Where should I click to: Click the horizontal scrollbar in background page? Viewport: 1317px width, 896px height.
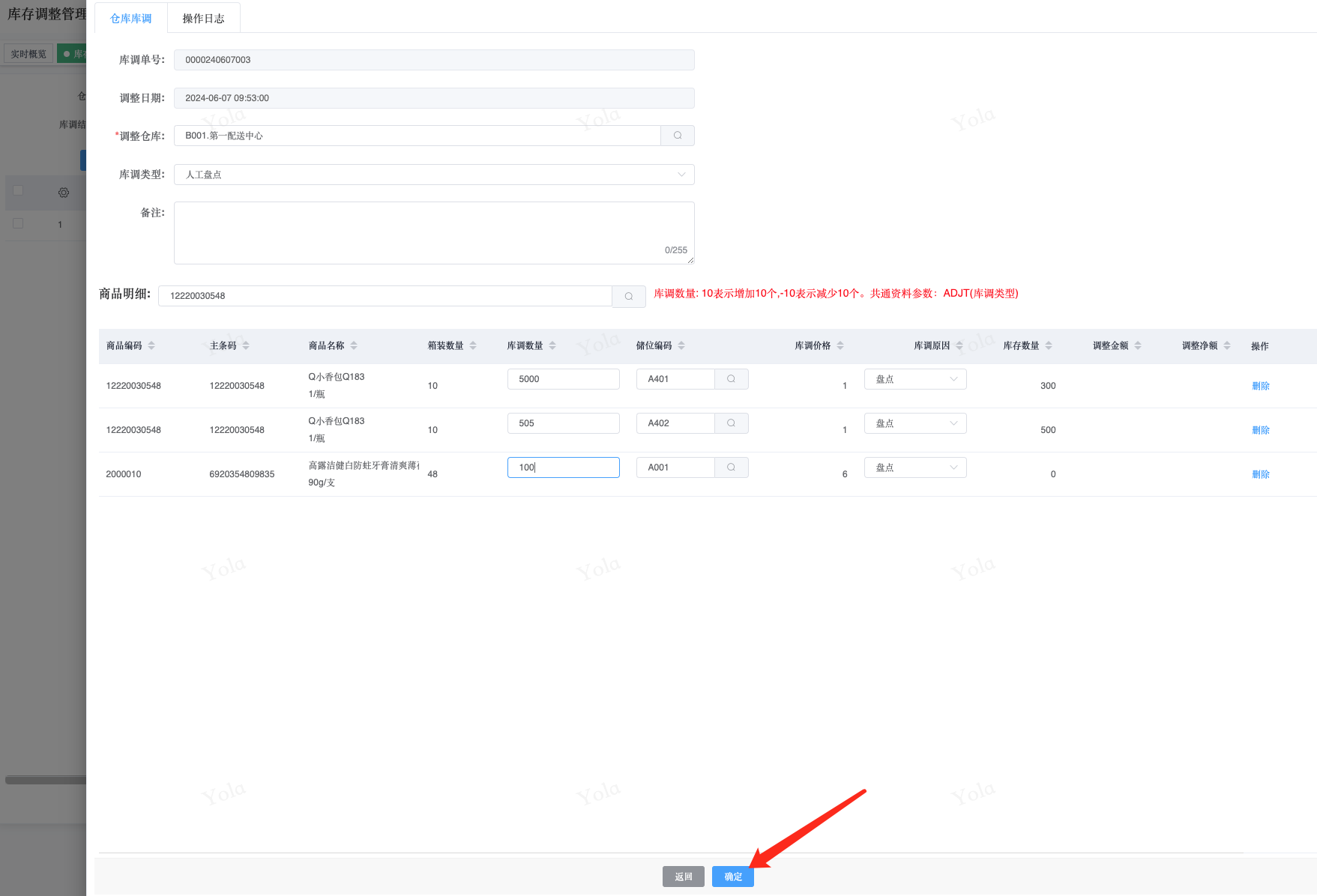(x=46, y=780)
